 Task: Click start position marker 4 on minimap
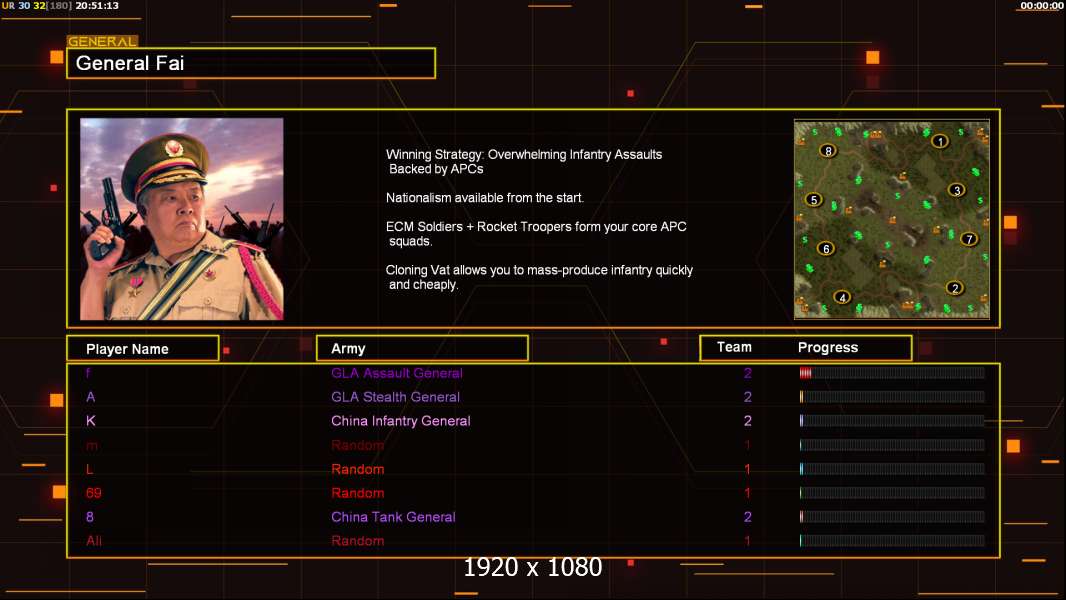pyautogui.click(x=842, y=298)
